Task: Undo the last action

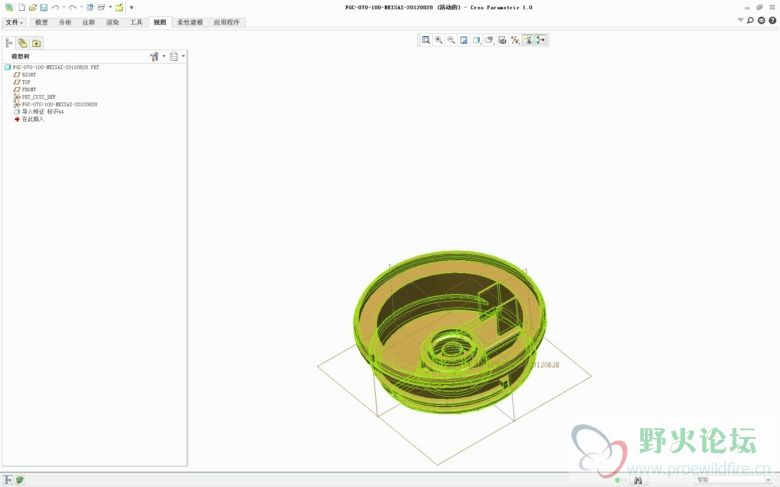Action: pyautogui.click(x=55, y=7)
